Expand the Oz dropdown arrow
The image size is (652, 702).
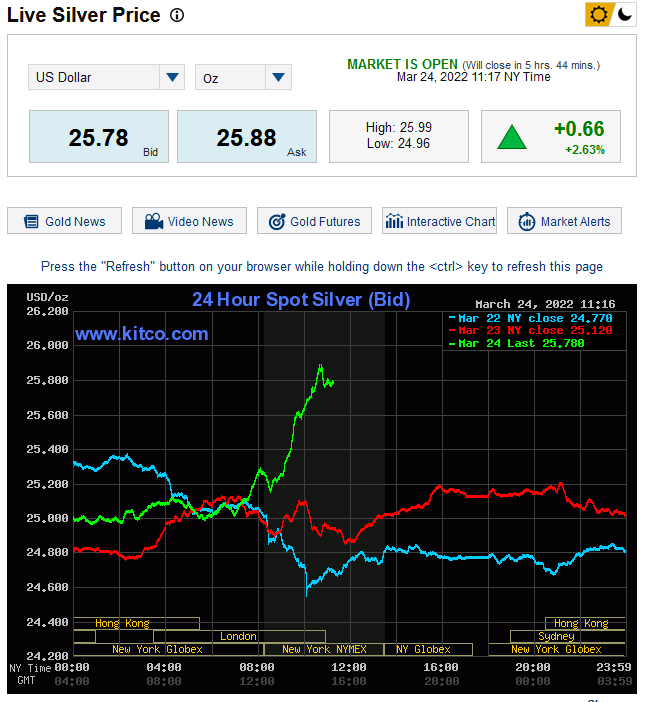pyautogui.click(x=278, y=77)
